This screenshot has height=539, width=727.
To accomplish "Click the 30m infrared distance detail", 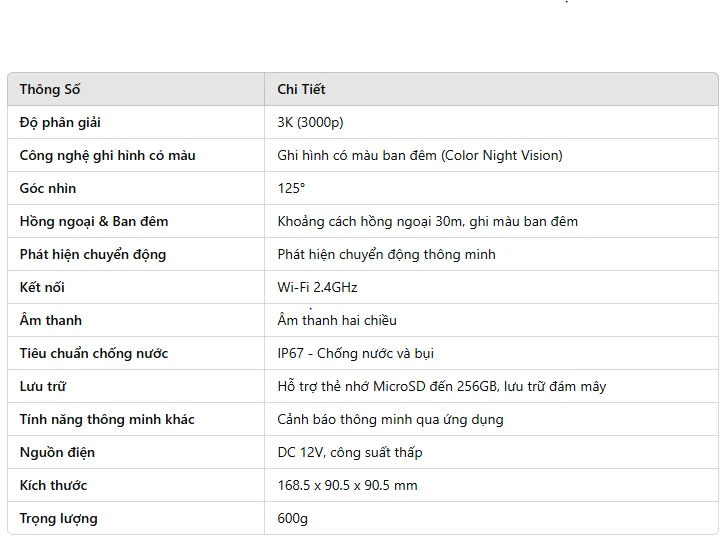I will [x=427, y=222].
